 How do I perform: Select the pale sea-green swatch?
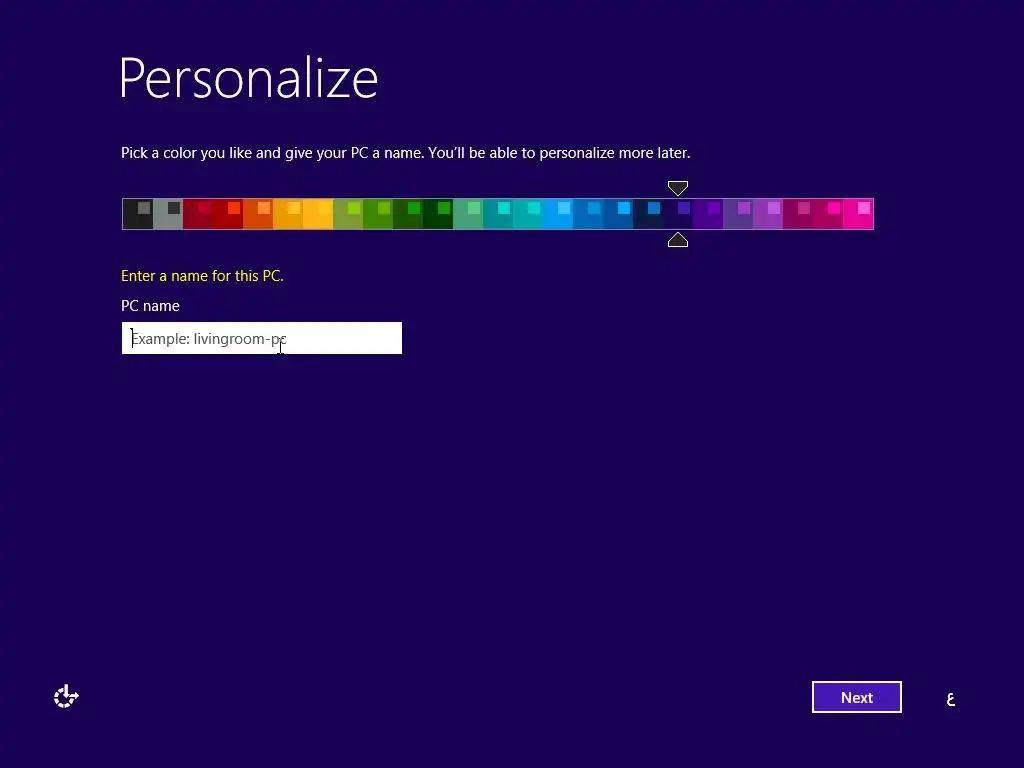(468, 214)
